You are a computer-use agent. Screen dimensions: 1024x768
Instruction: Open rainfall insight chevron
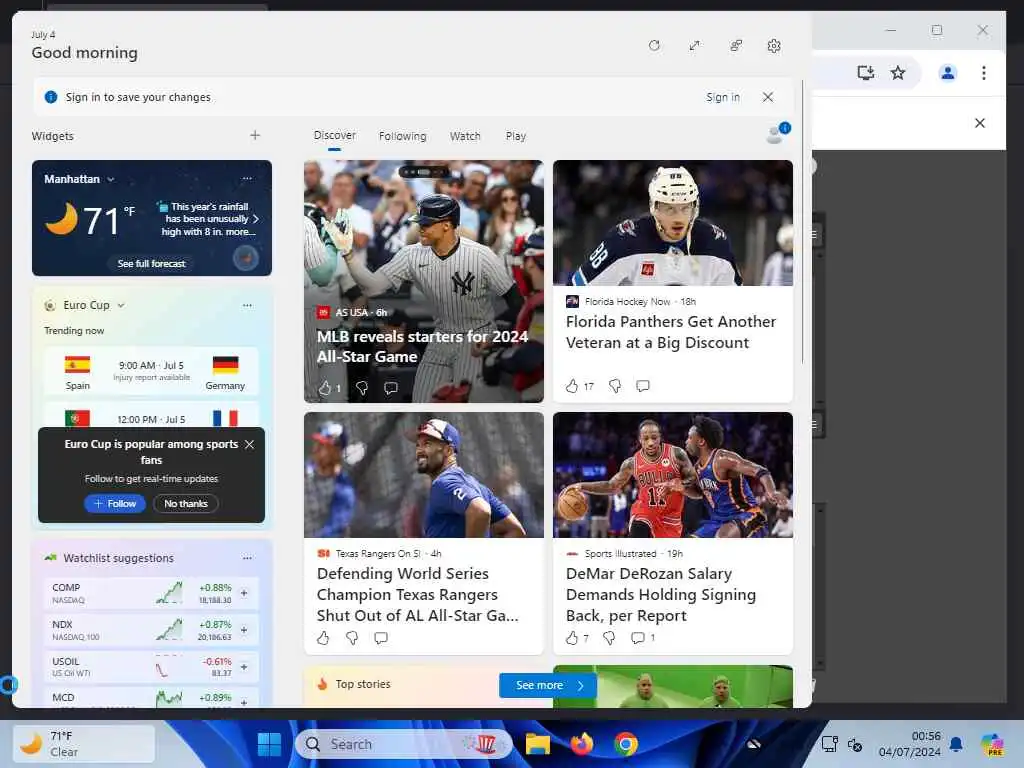(256, 219)
